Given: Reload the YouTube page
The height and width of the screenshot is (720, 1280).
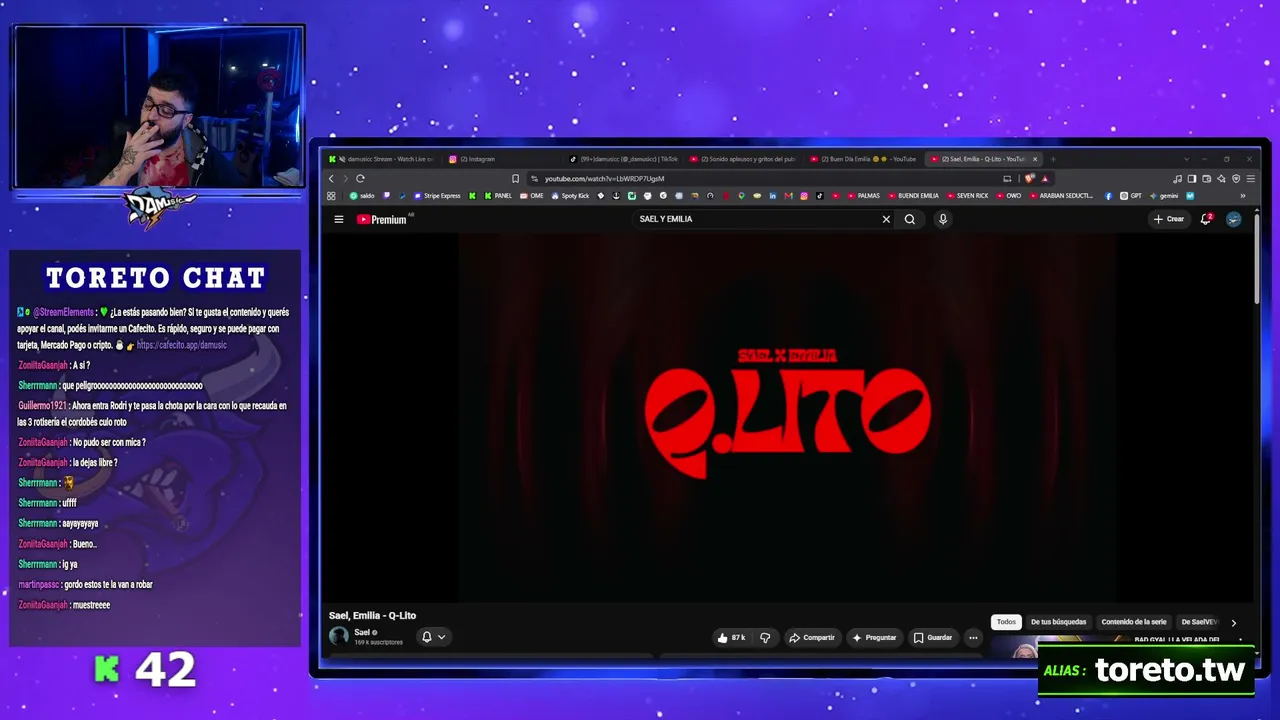Looking at the screenshot, I should point(360,179).
